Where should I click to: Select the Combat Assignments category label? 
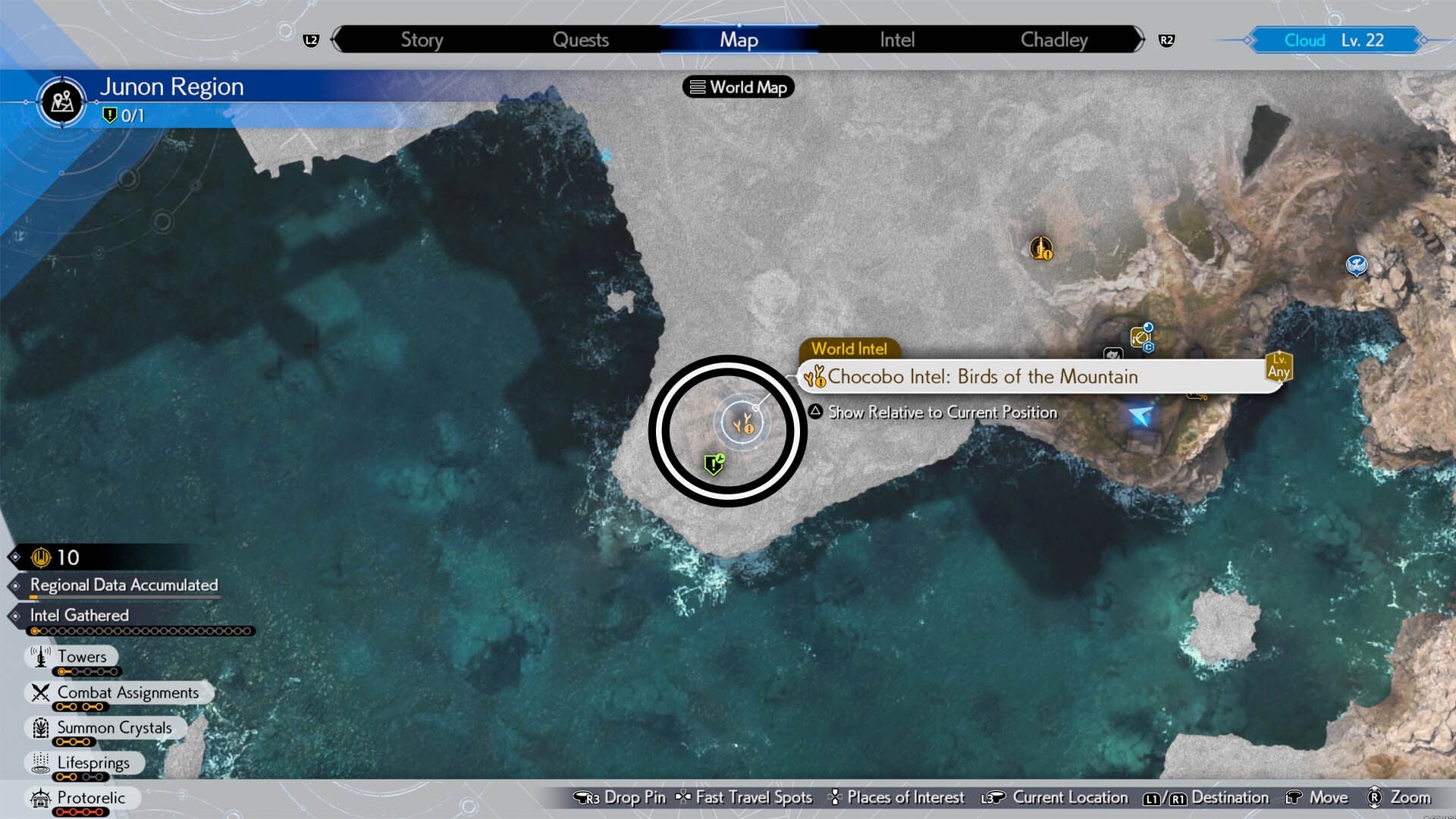tap(128, 692)
